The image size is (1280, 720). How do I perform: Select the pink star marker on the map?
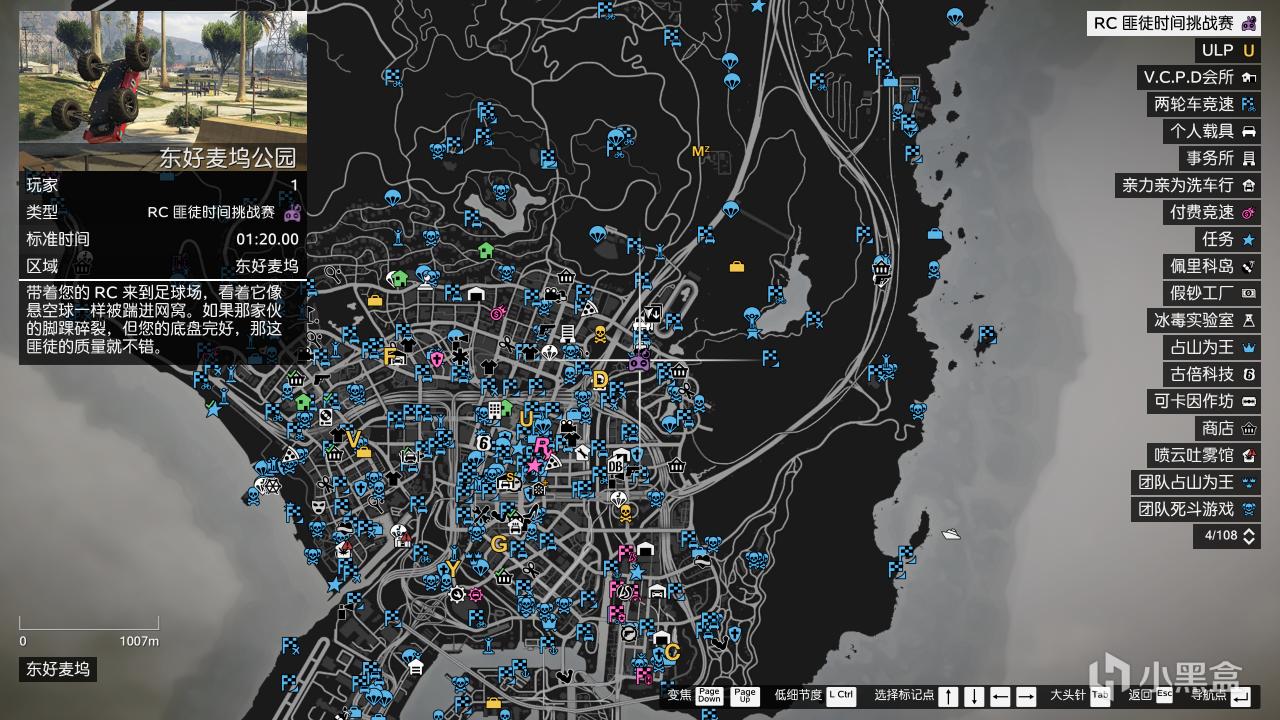click(x=534, y=465)
